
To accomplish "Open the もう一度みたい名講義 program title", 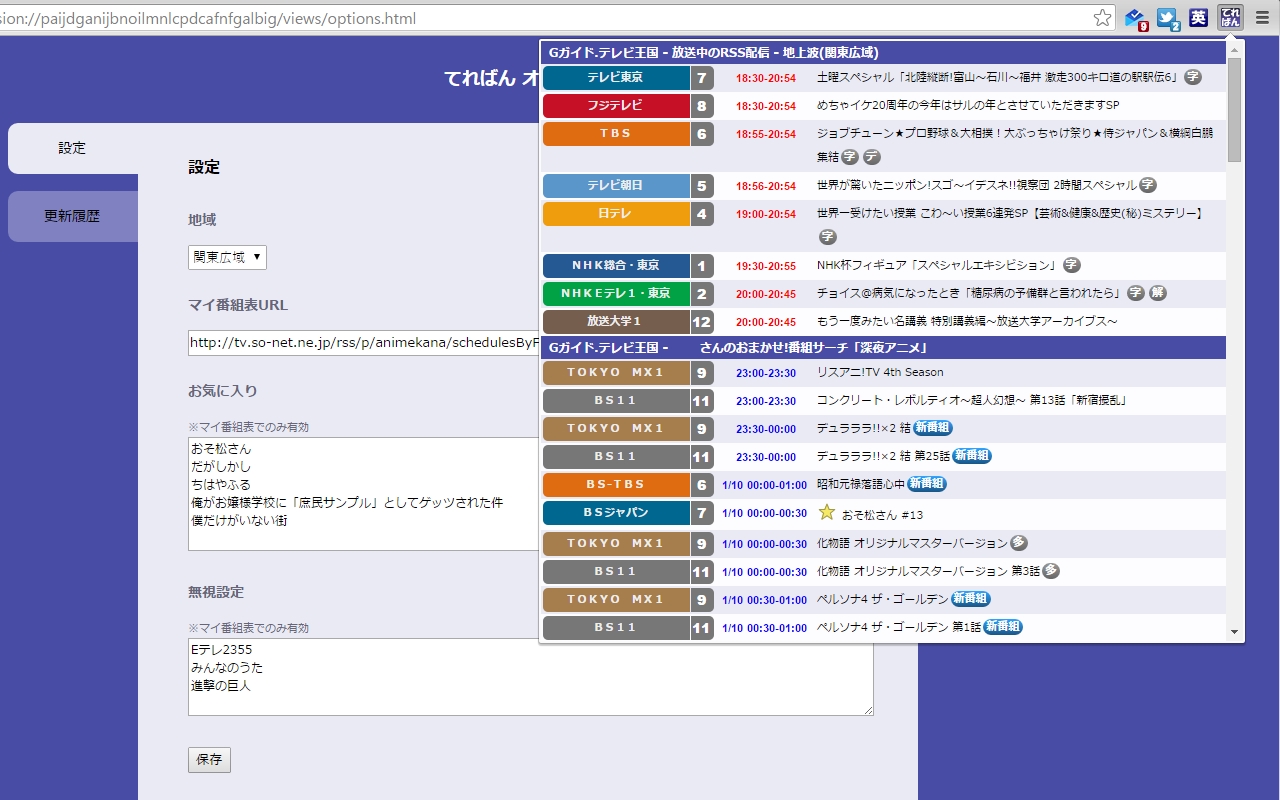I will [967, 321].
